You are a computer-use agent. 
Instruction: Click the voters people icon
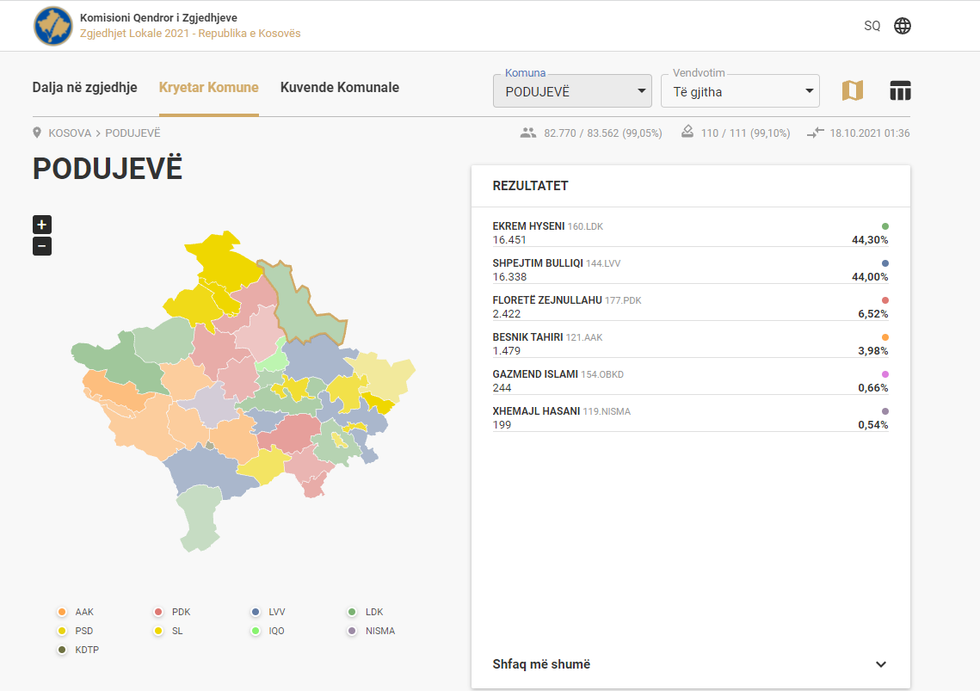528,133
